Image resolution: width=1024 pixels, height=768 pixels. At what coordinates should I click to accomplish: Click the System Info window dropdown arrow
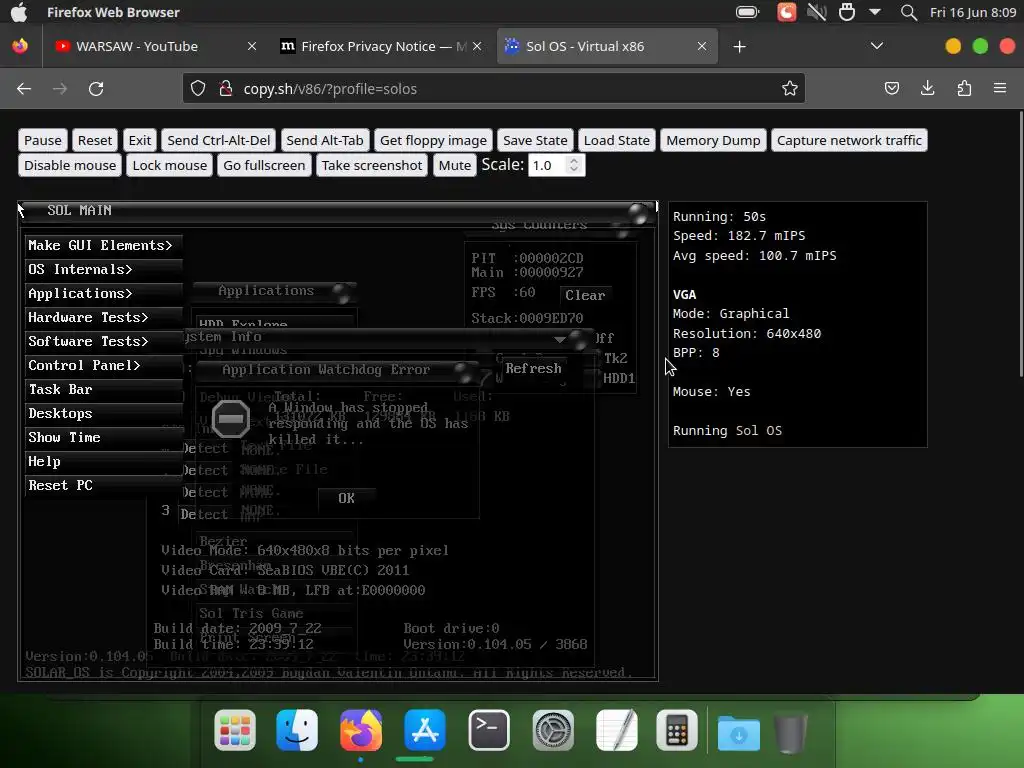point(560,339)
